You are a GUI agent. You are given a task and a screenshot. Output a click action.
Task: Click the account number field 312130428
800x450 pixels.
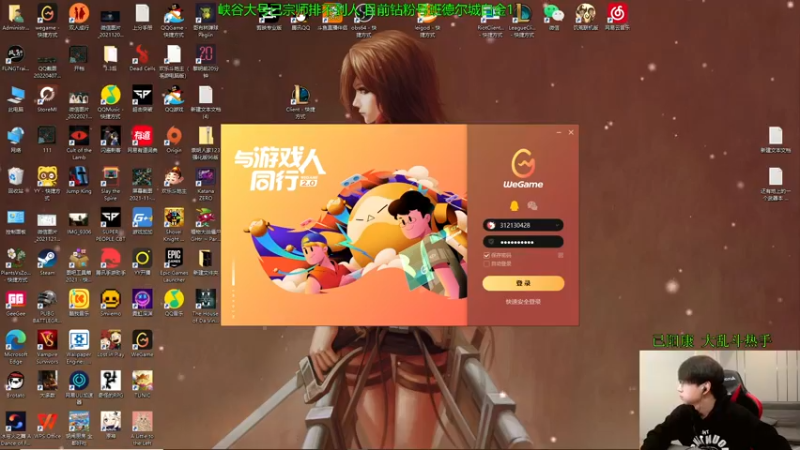pyautogui.click(x=523, y=225)
